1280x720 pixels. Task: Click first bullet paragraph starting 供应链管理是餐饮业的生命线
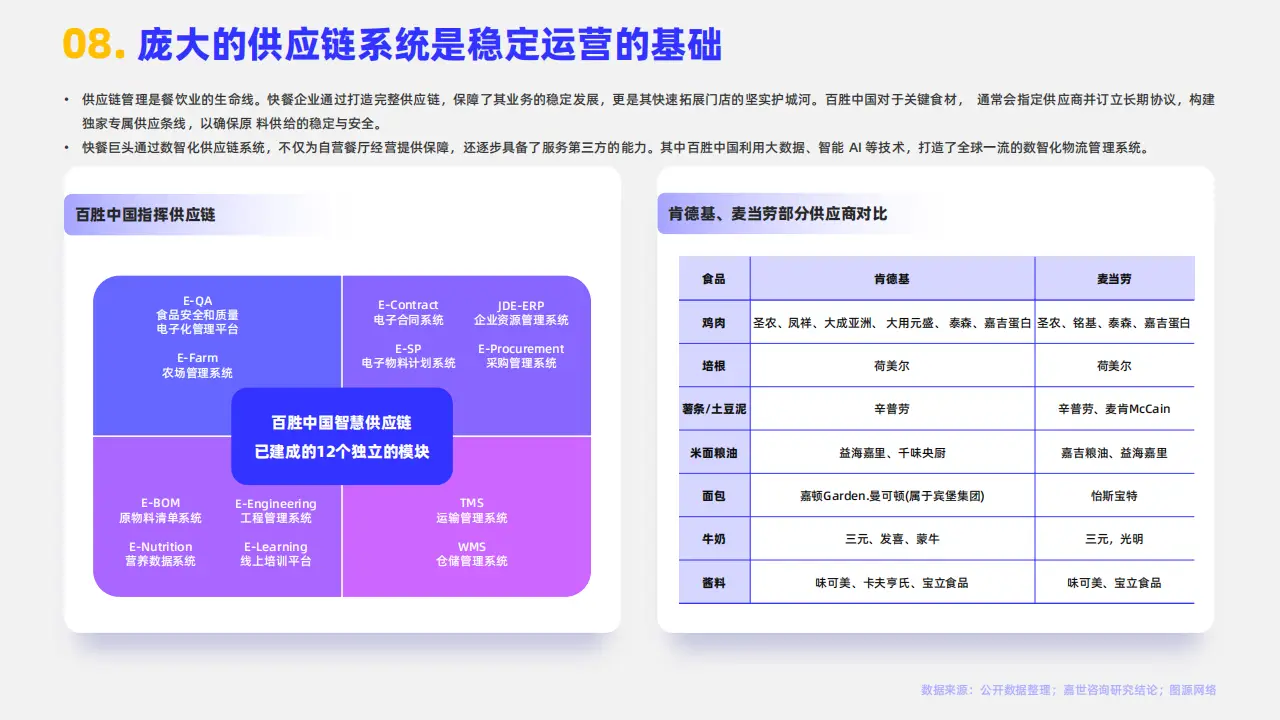[x=648, y=112]
